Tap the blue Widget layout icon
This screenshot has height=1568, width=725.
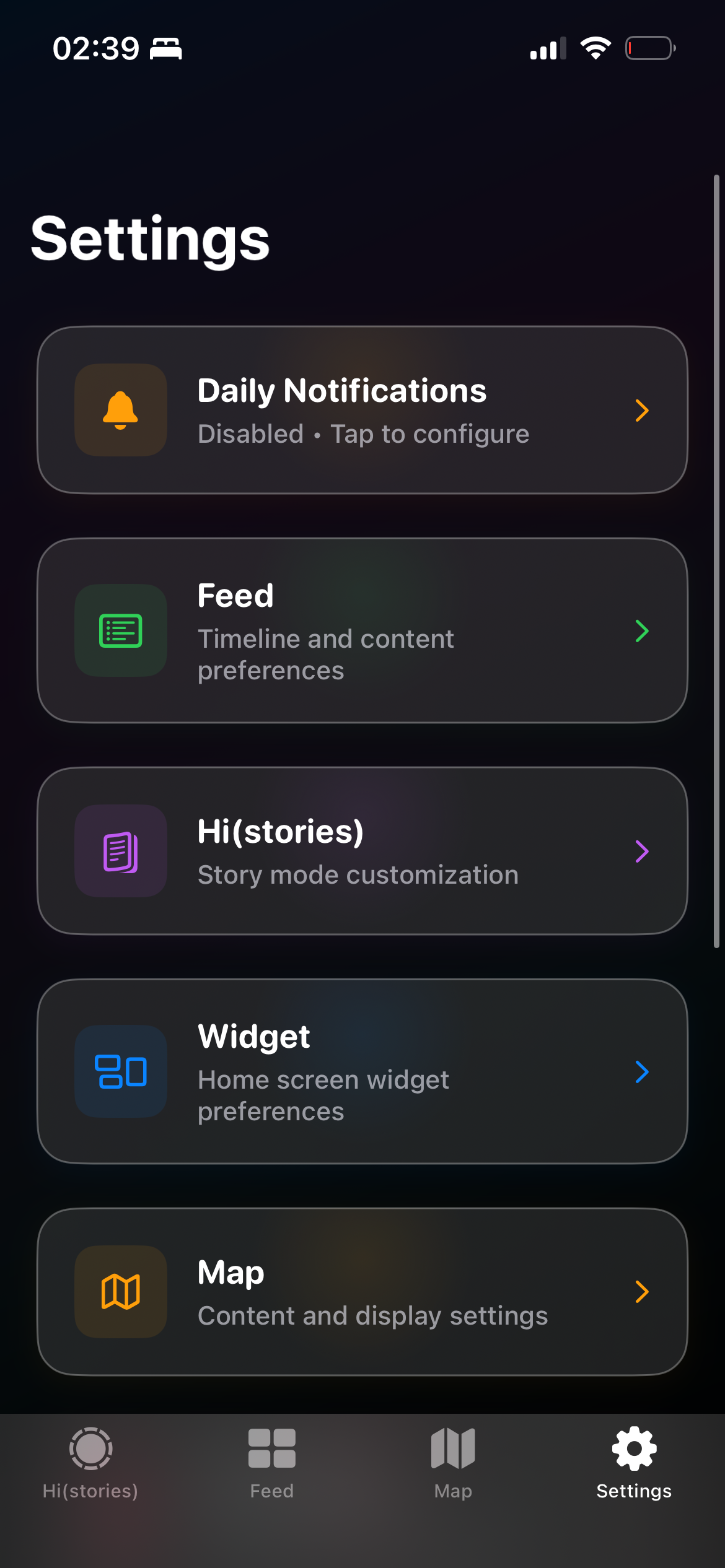click(x=120, y=1071)
